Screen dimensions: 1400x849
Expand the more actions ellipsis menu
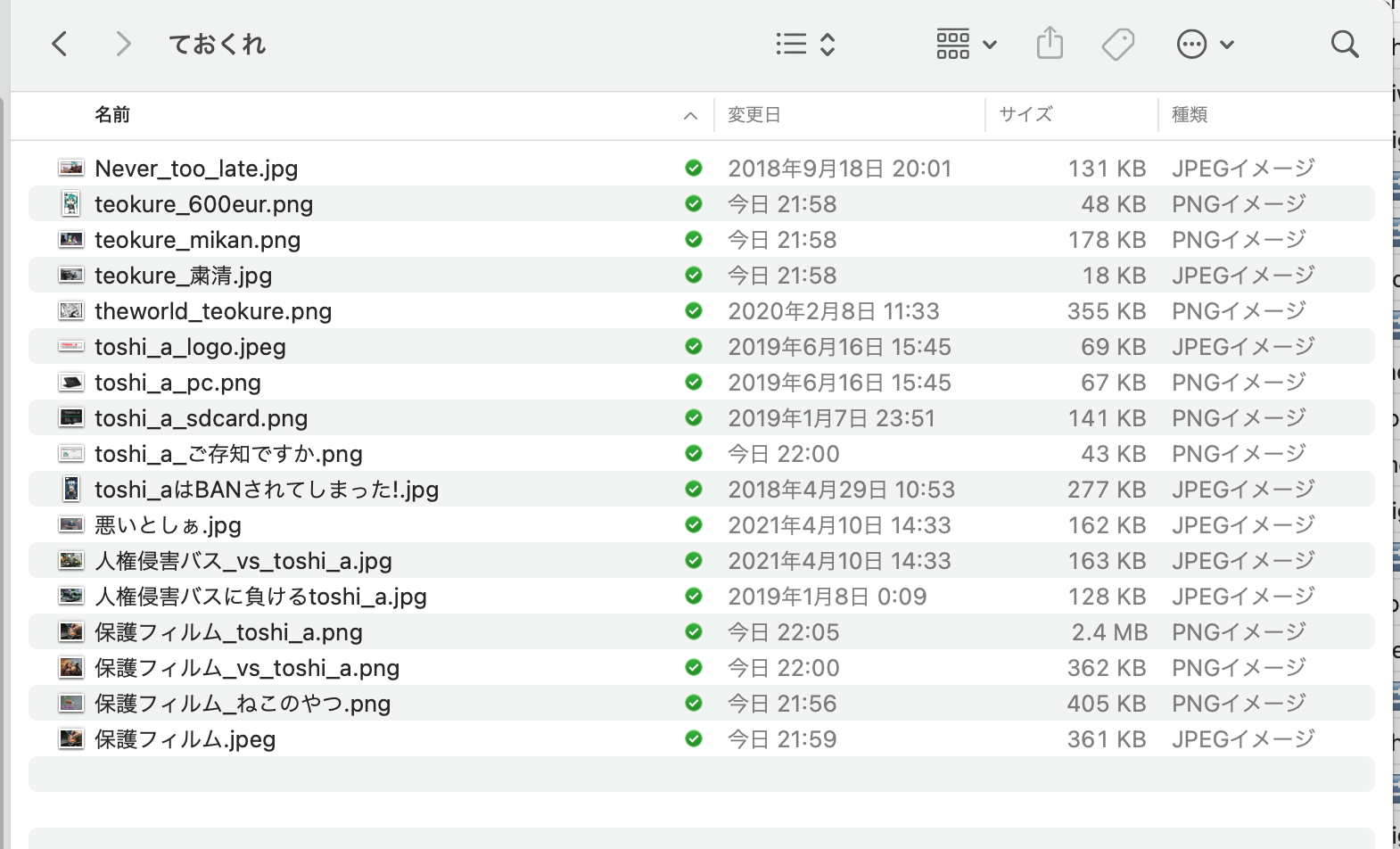(1204, 44)
